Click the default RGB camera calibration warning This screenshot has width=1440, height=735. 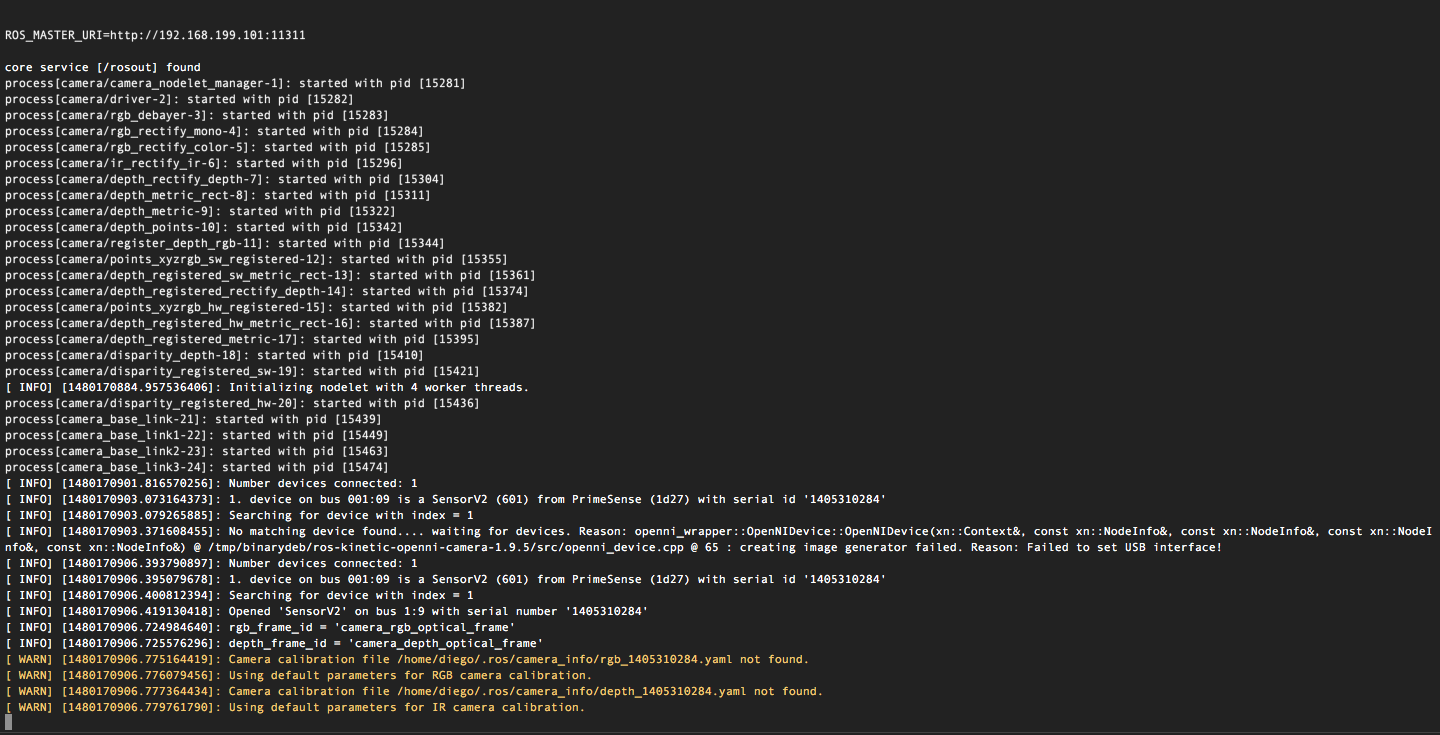(298, 675)
